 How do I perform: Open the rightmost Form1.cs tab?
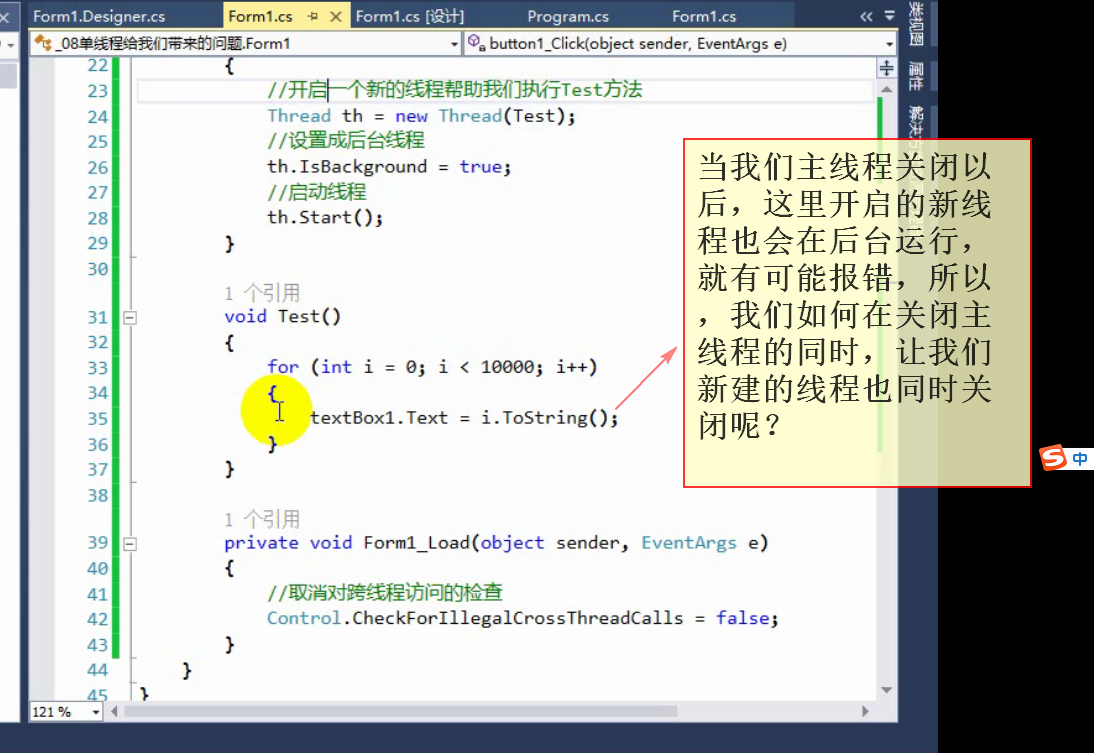[x=704, y=16]
